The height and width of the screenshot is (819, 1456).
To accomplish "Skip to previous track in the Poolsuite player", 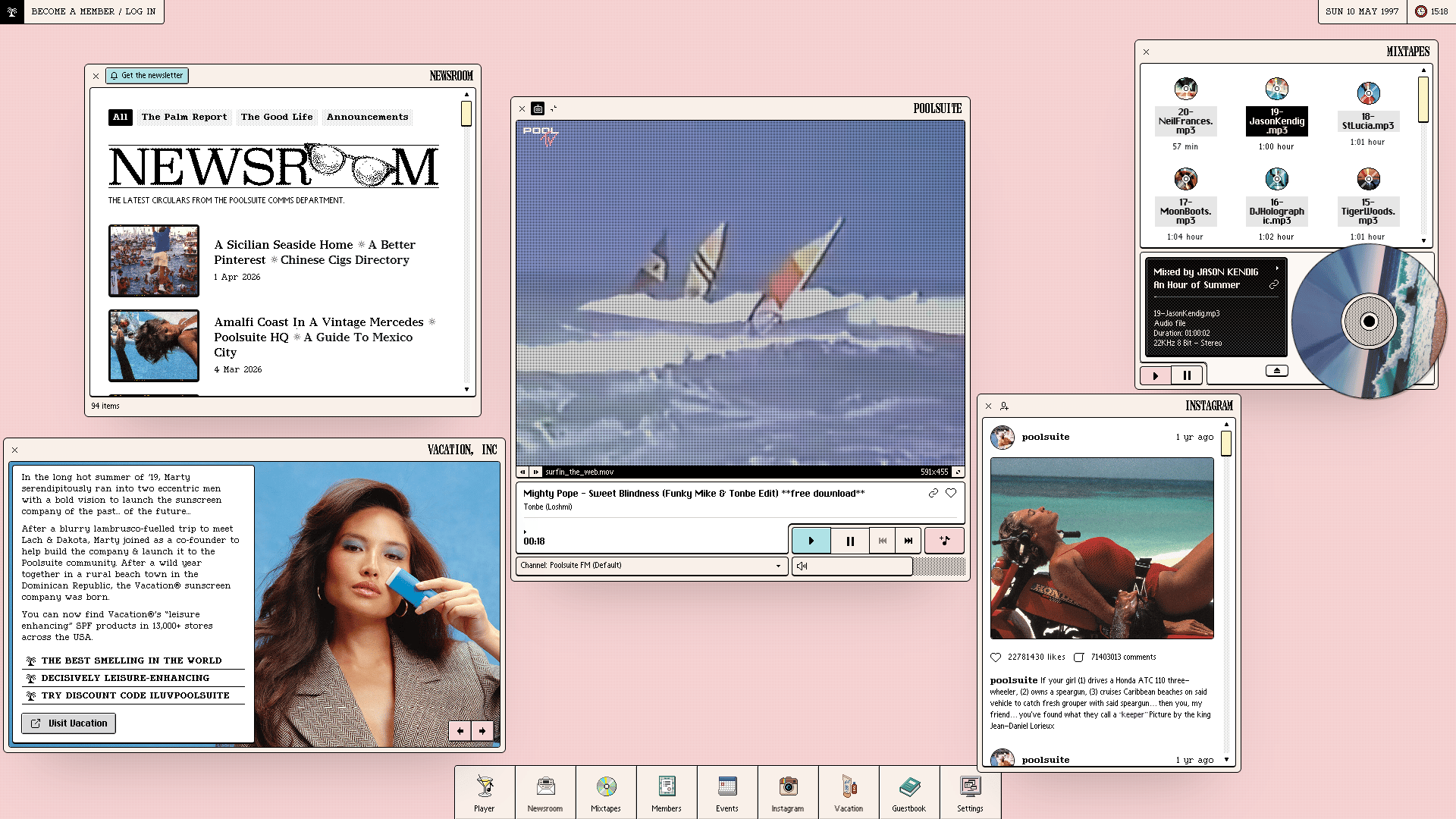I will tap(882, 541).
